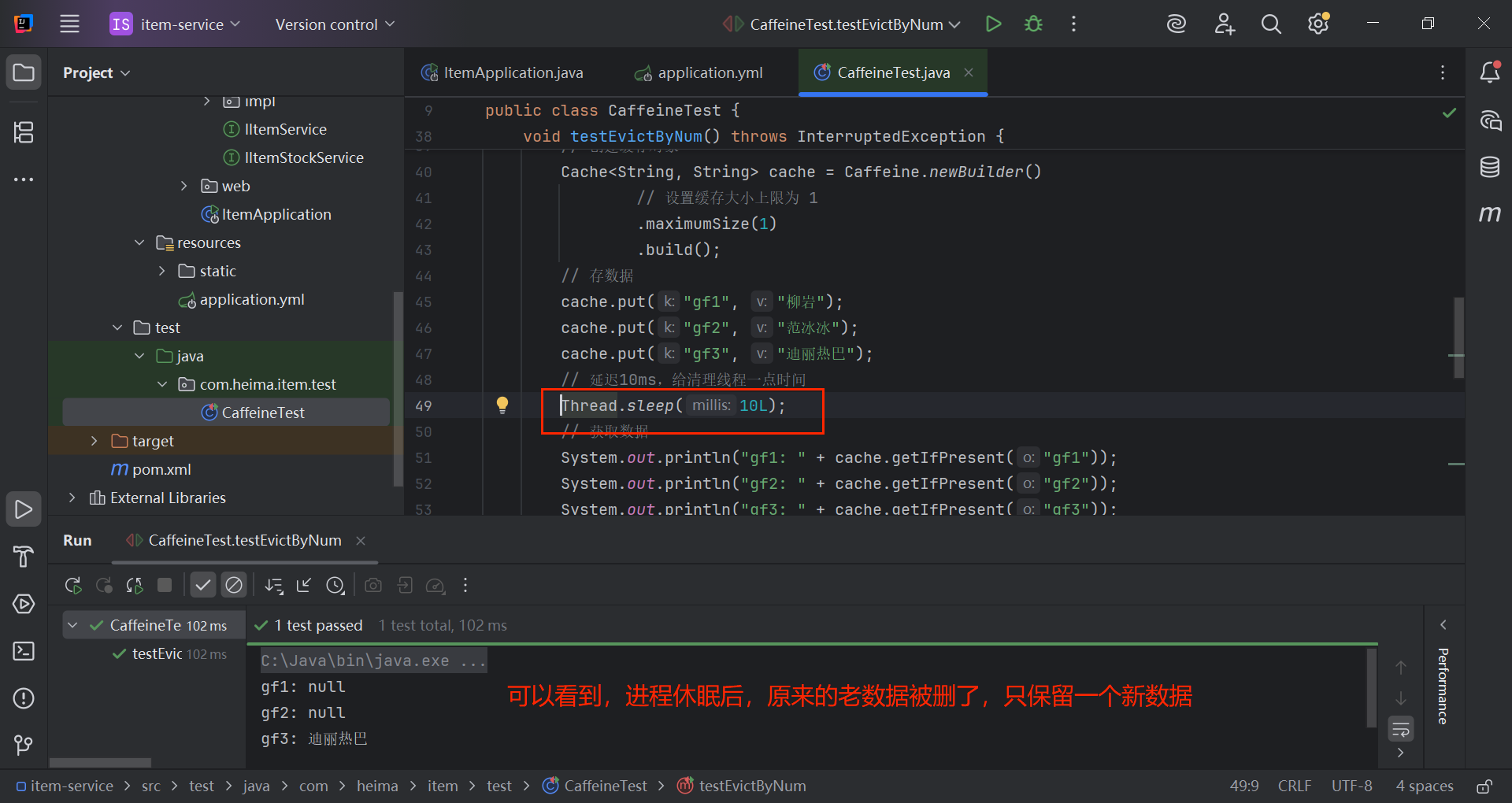This screenshot has width=1512, height=803.
Task: Open Notifications bell
Action: [x=1489, y=72]
